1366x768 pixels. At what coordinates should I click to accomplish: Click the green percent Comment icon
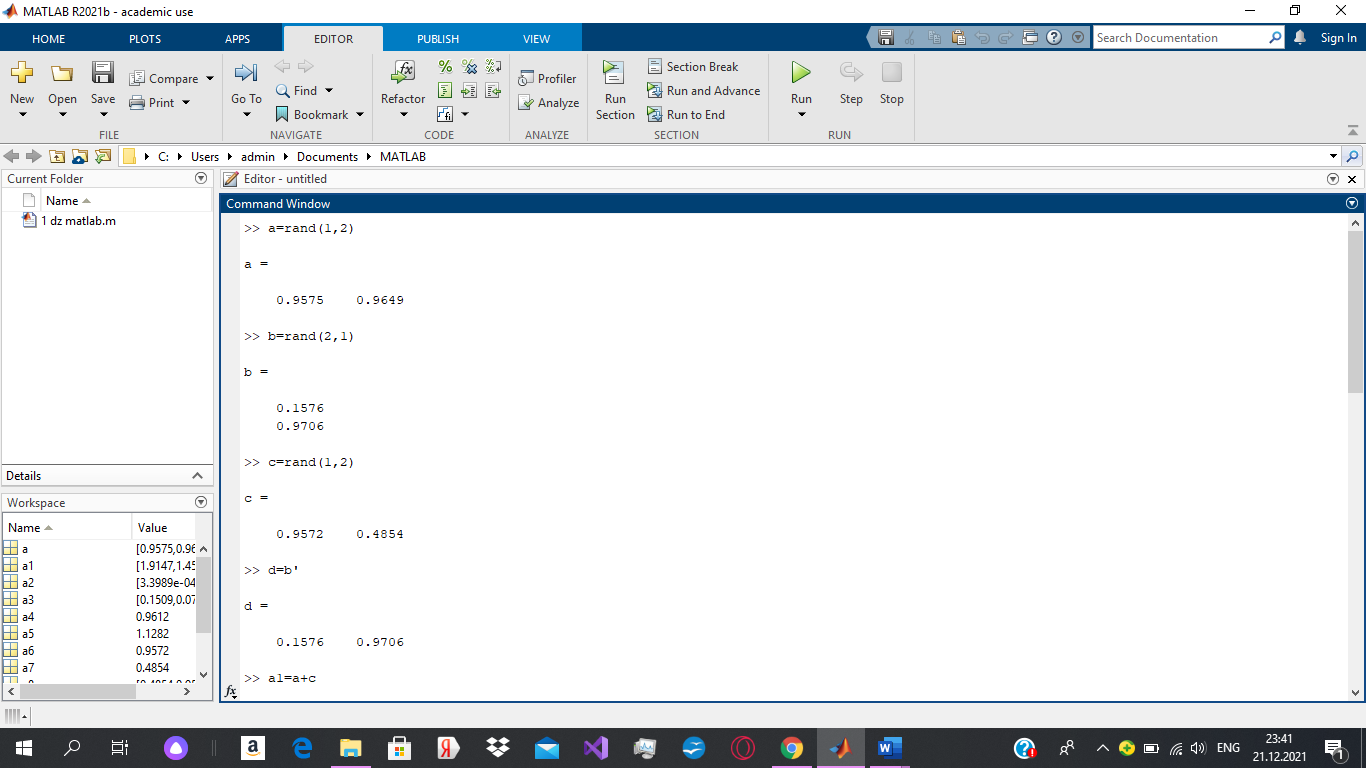[x=445, y=67]
